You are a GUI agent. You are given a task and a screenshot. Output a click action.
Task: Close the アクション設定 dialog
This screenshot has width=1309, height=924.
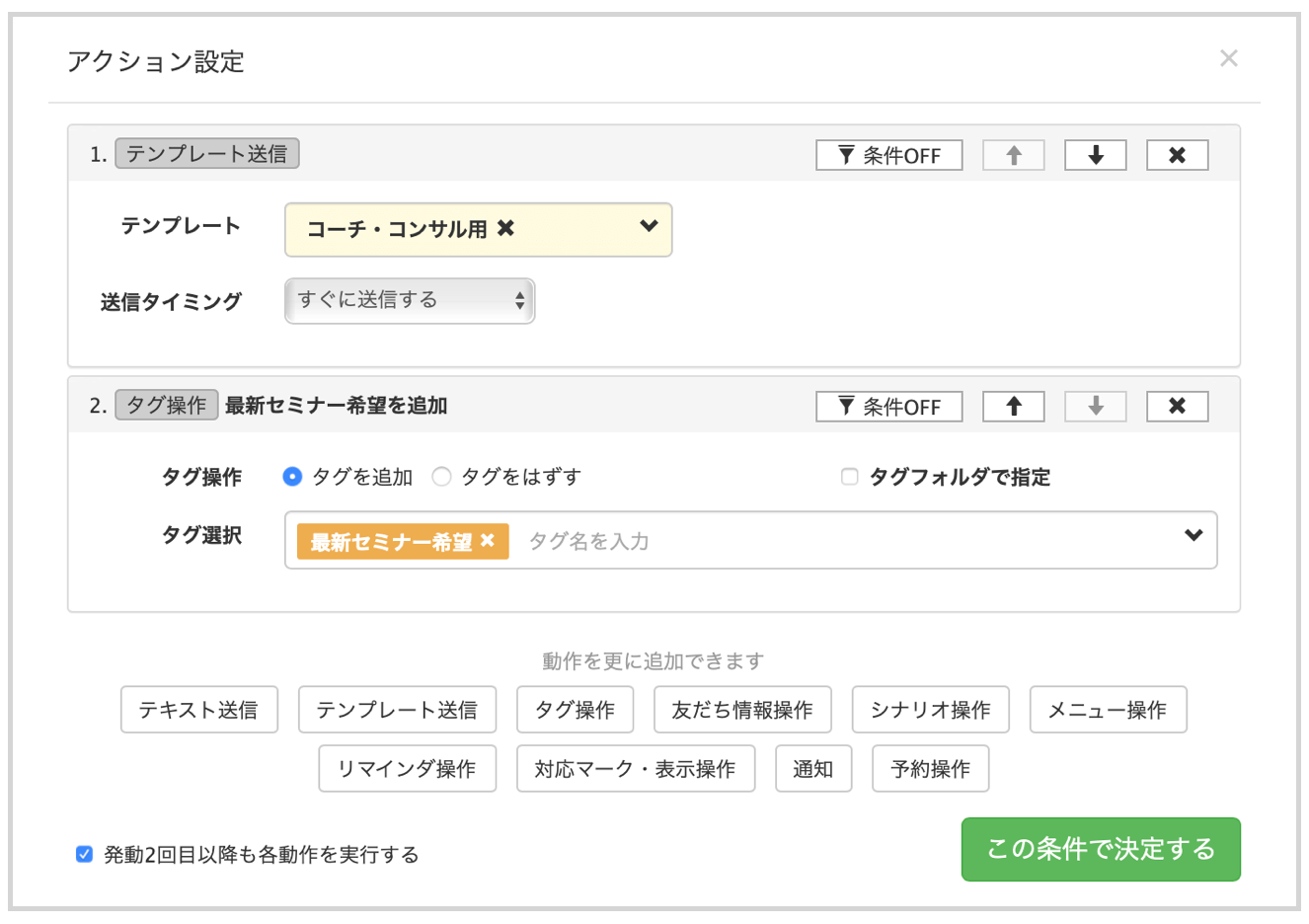(1228, 58)
